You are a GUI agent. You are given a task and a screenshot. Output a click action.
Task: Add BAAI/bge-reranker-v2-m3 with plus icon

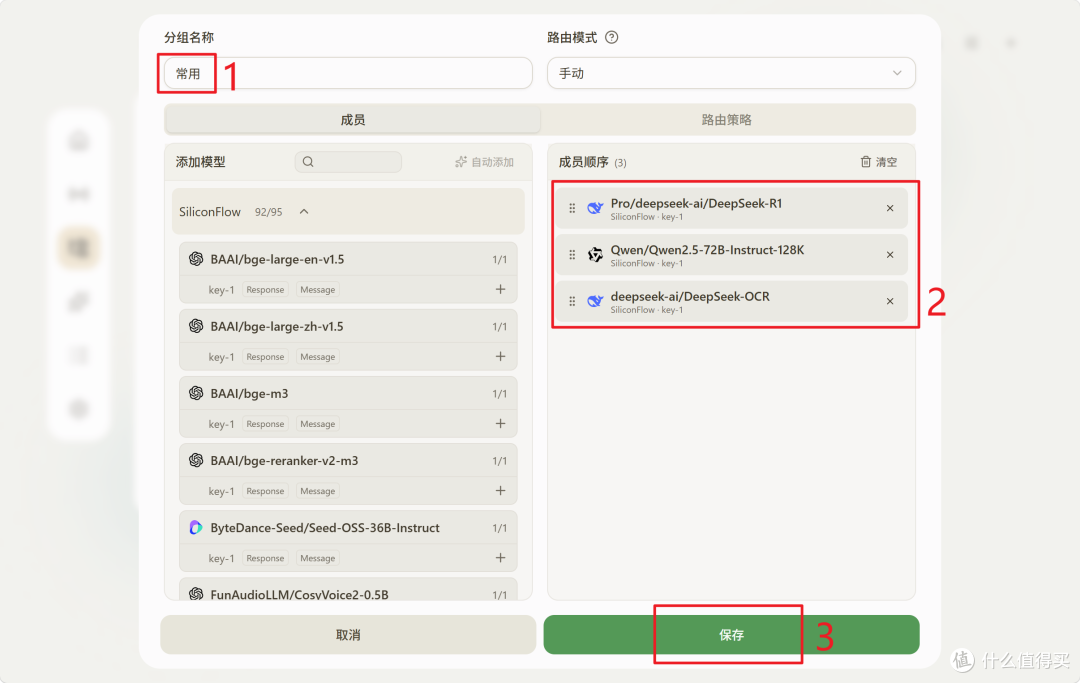tap(501, 490)
